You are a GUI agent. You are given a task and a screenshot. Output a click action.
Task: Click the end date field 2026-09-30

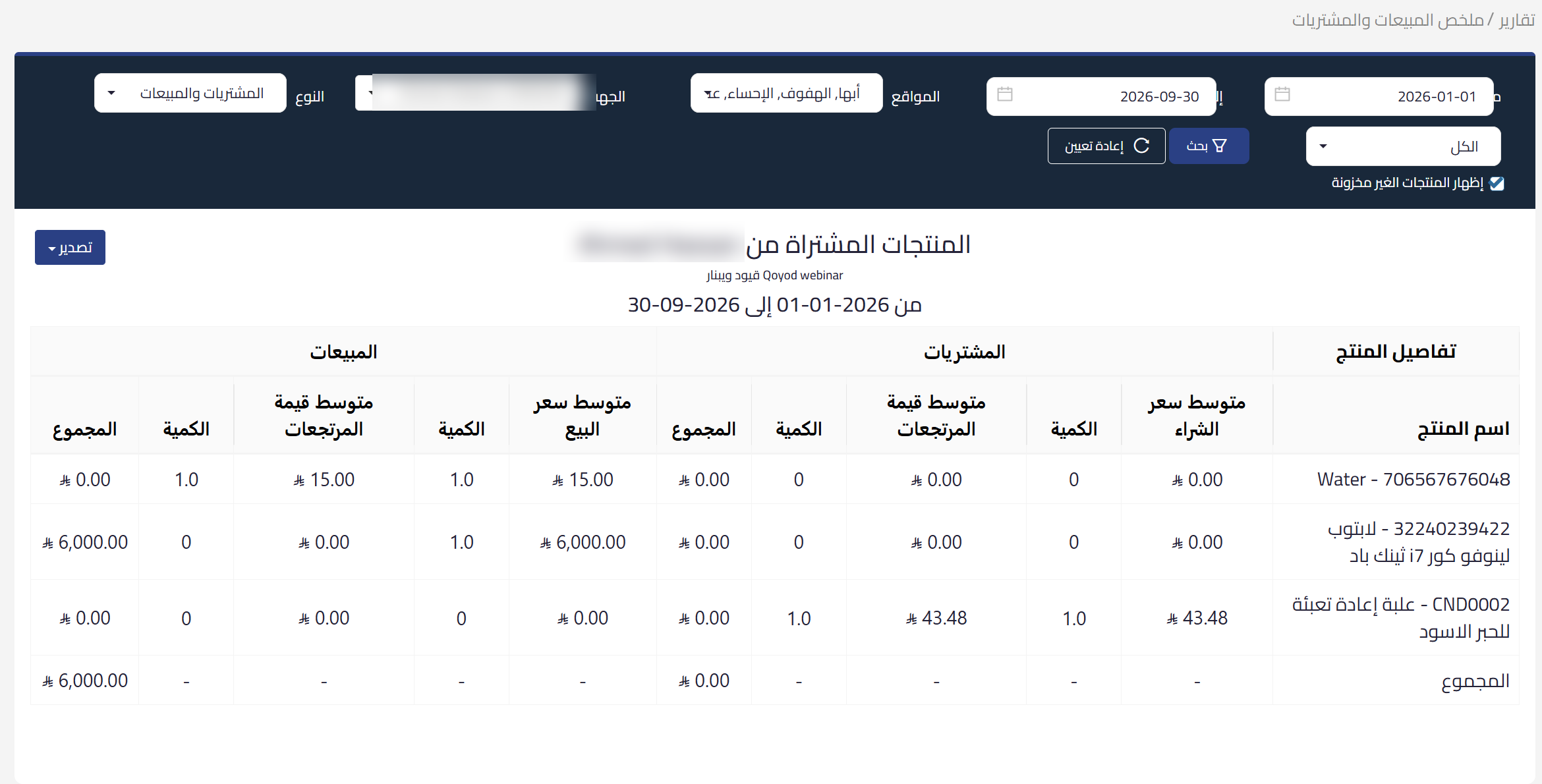(x=1101, y=96)
